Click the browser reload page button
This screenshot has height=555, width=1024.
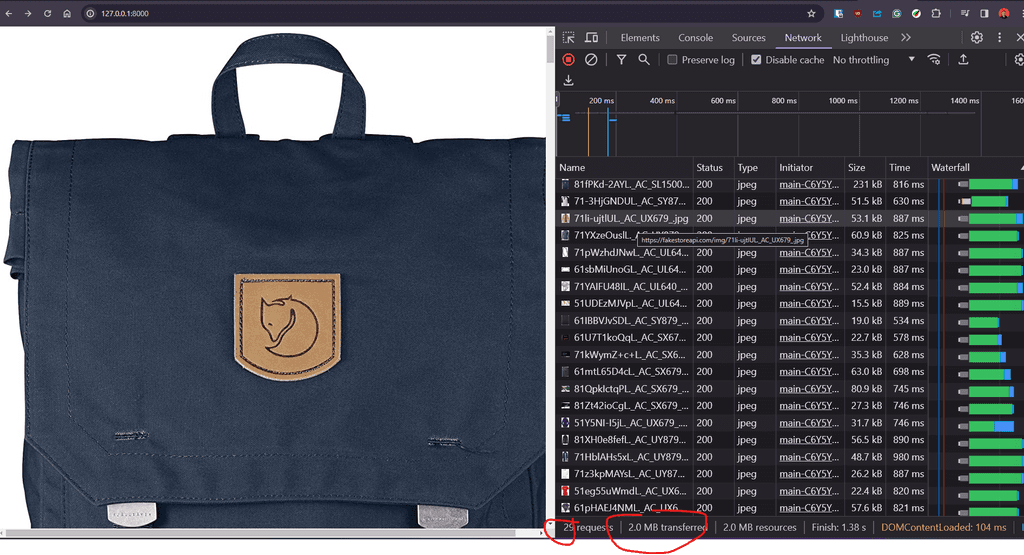[x=47, y=14]
